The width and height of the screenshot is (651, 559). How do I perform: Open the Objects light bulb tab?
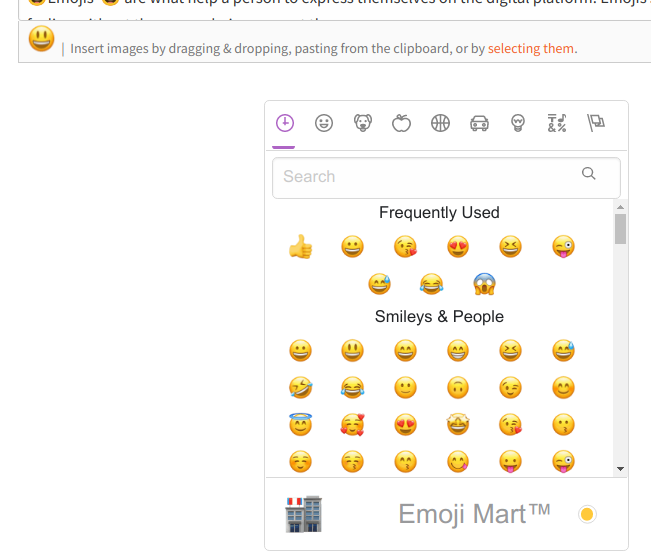click(x=518, y=123)
